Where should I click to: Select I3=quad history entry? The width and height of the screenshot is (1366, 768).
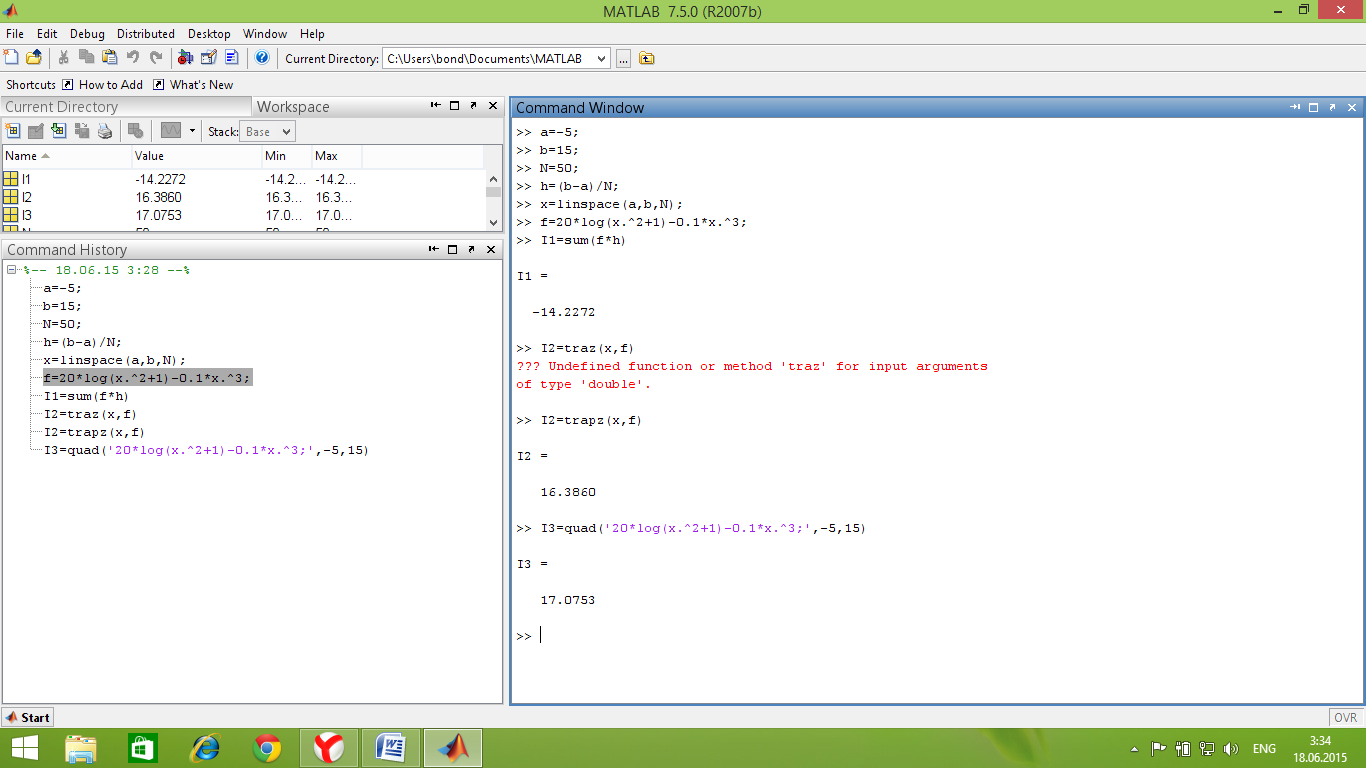pos(207,450)
